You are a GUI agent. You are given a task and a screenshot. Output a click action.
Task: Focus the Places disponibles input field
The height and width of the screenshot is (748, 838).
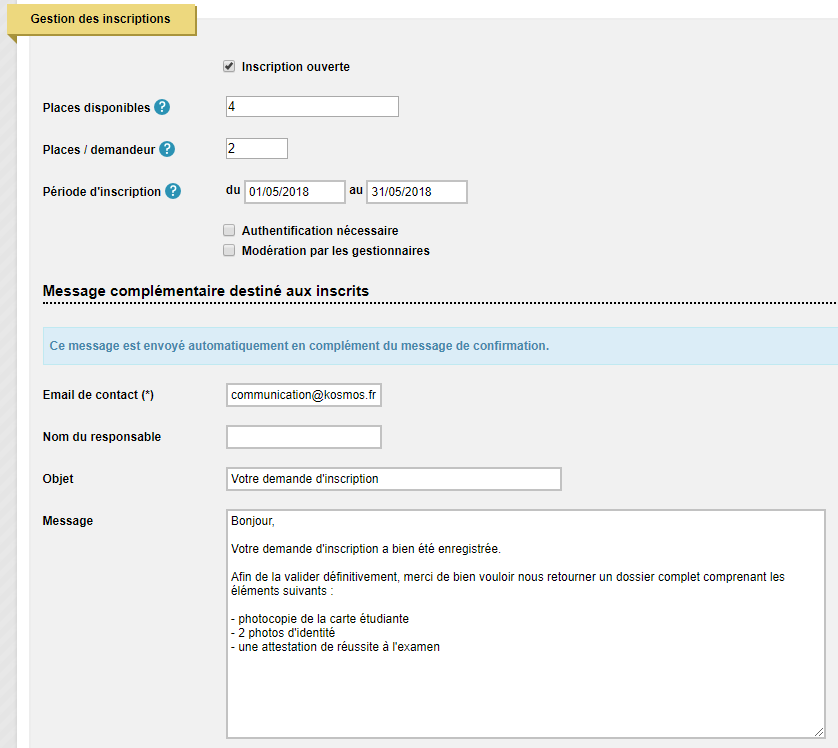click(312, 106)
